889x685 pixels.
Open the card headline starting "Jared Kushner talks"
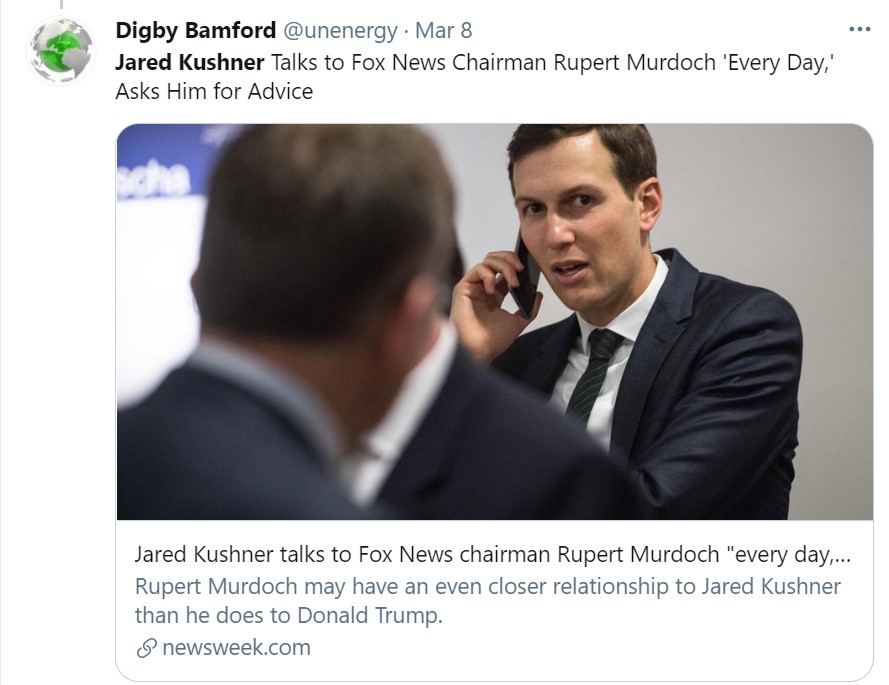tap(491, 554)
